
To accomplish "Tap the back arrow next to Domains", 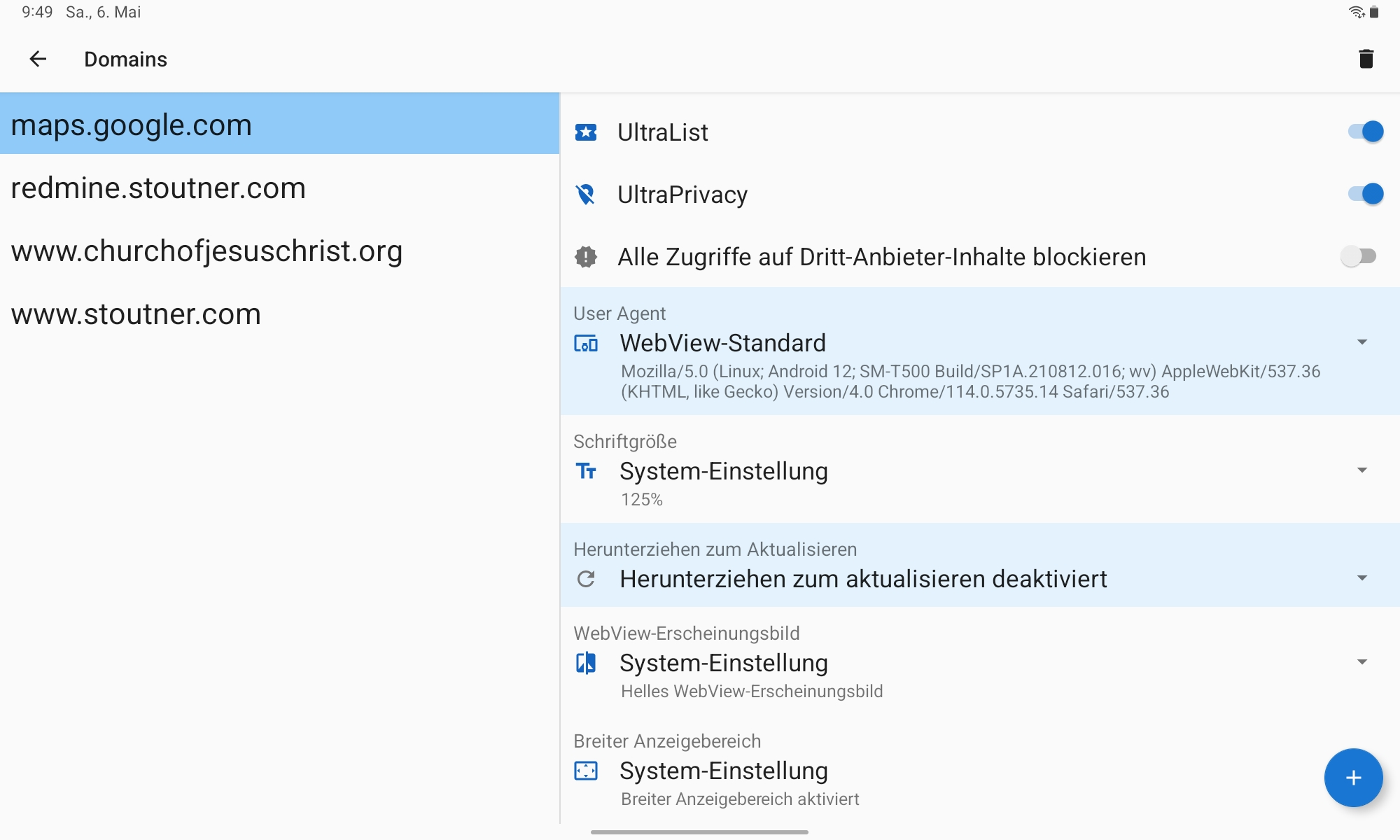I will (x=38, y=59).
